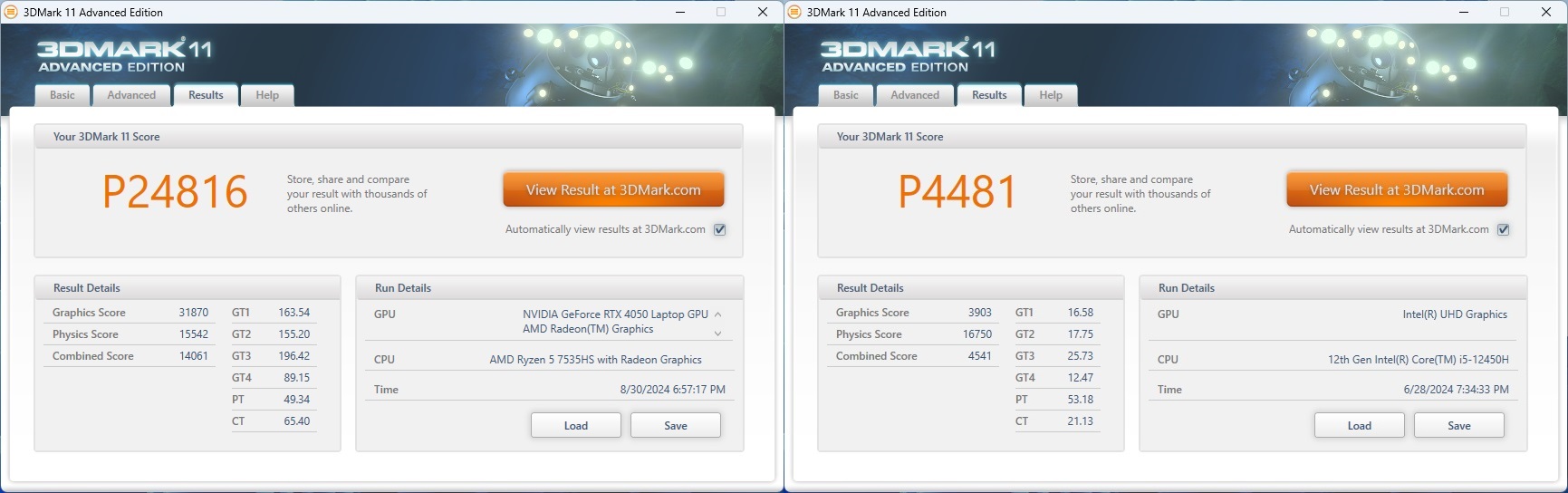Close the right 3DMark window
This screenshot has height=493, width=1568.
(x=1546, y=12)
